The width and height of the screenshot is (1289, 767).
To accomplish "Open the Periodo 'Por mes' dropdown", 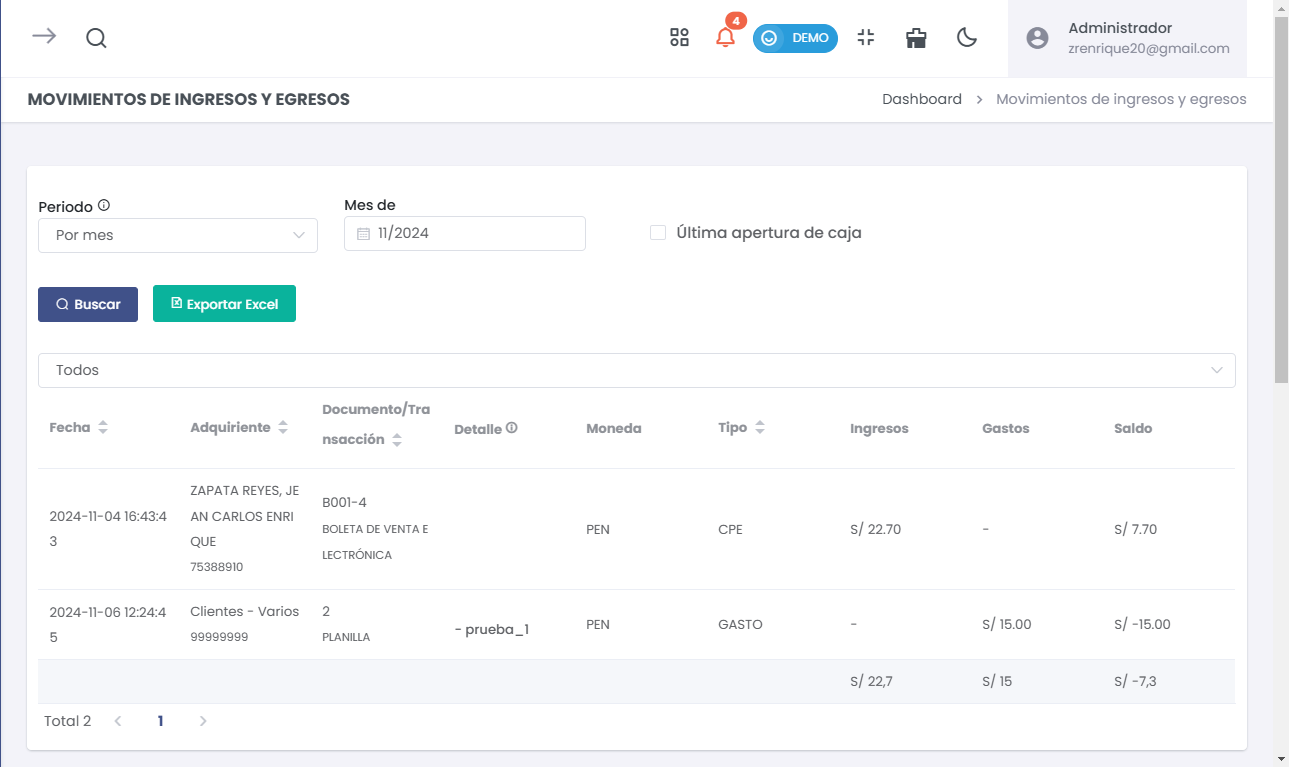I will coord(178,235).
